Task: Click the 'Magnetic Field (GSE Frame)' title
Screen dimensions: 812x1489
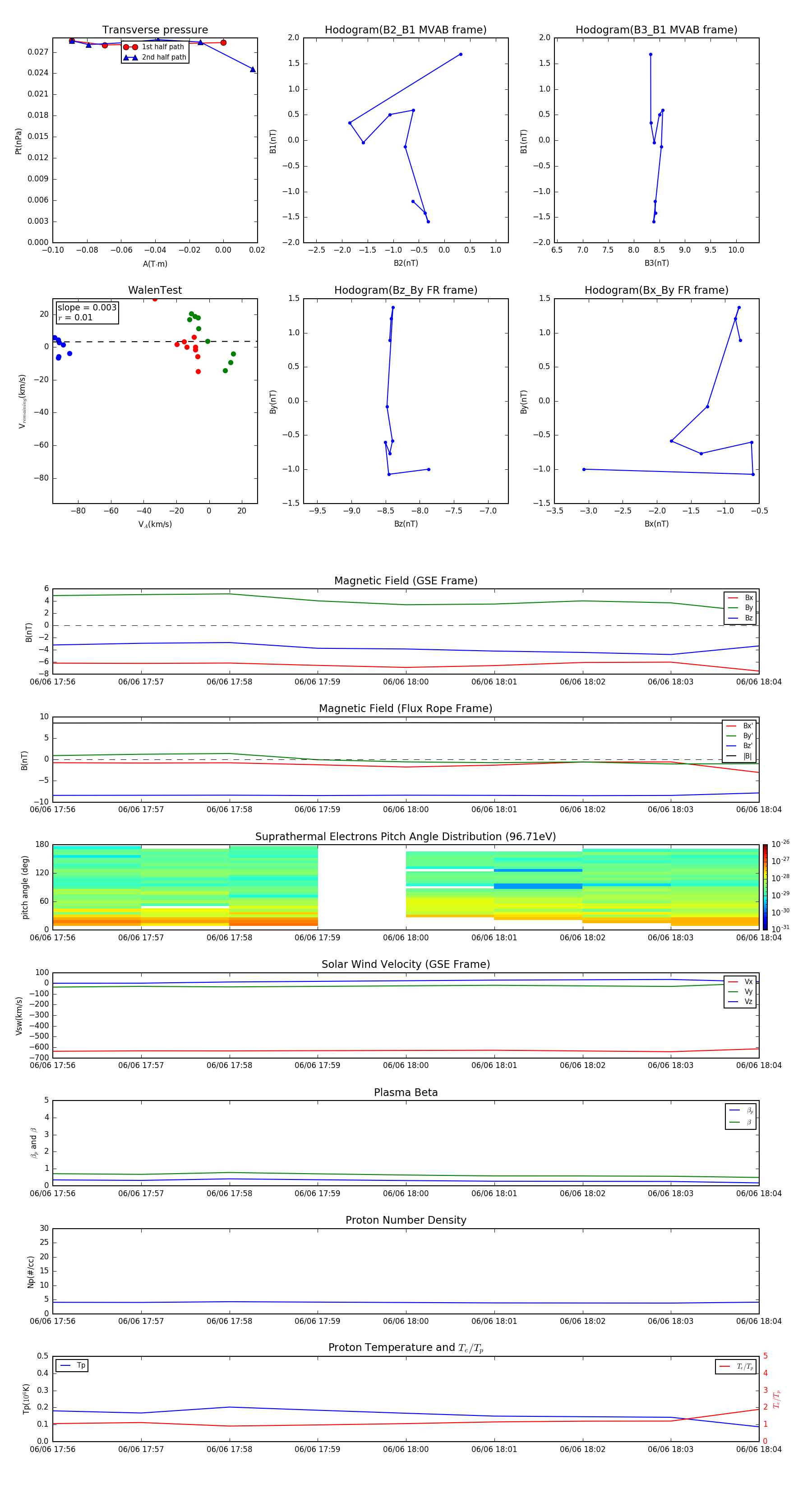Action: 406,581
